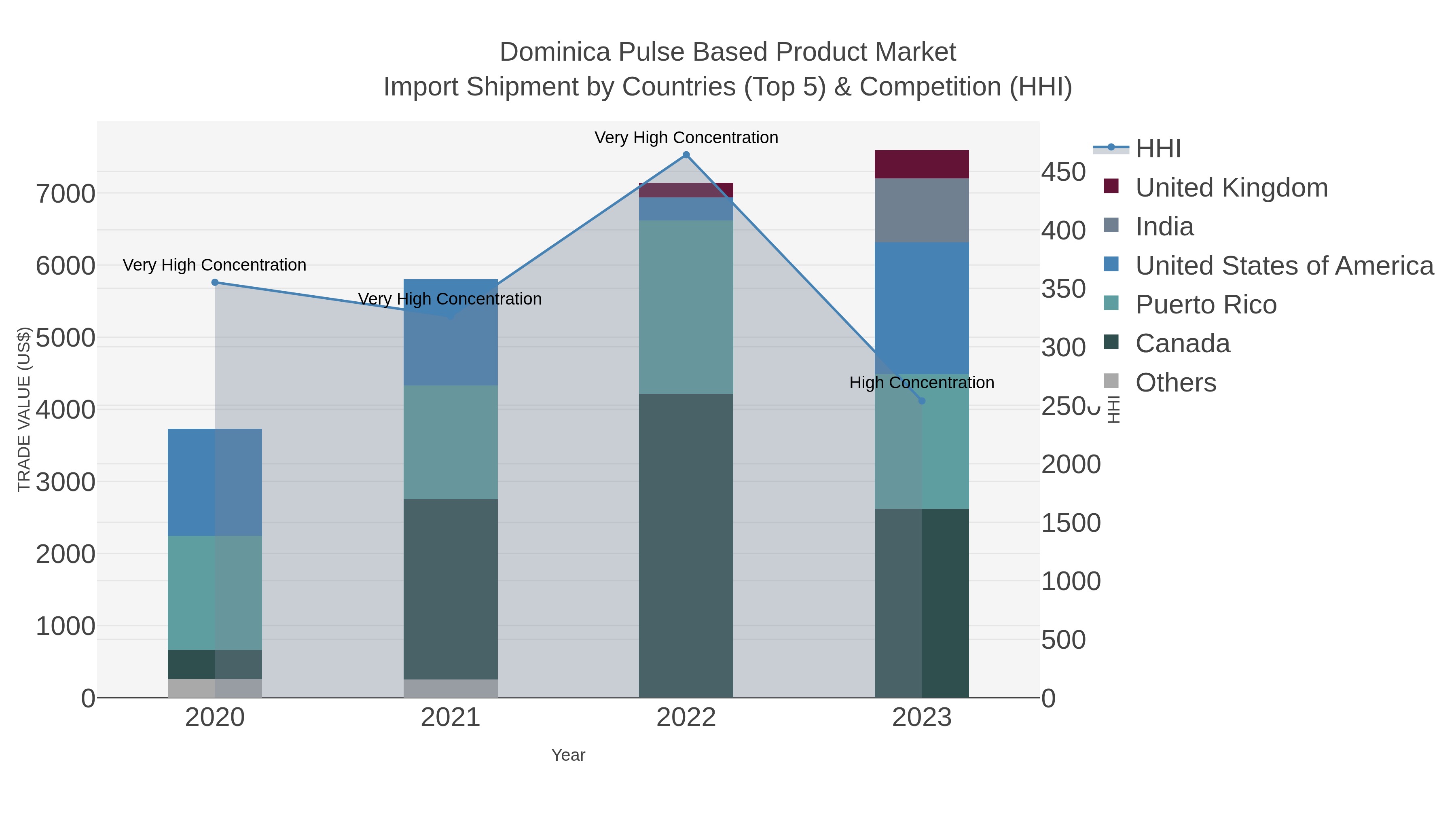Image resolution: width=1456 pixels, height=819 pixels.
Task: Toggle the Others legend entry
Action: (1160, 383)
